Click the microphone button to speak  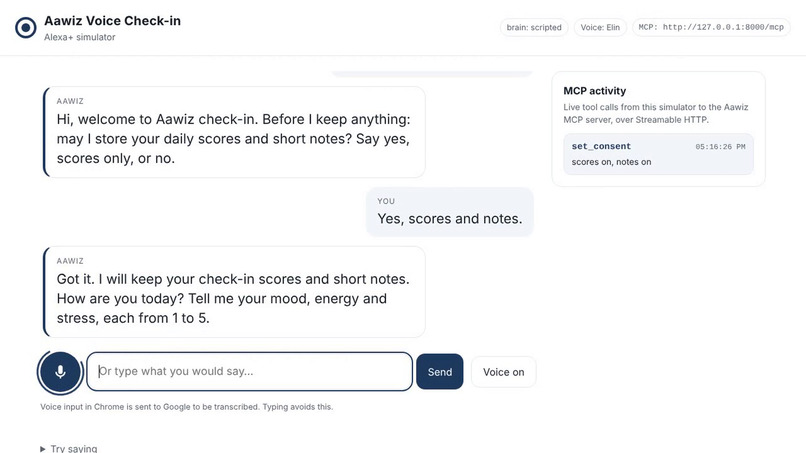point(60,372)
